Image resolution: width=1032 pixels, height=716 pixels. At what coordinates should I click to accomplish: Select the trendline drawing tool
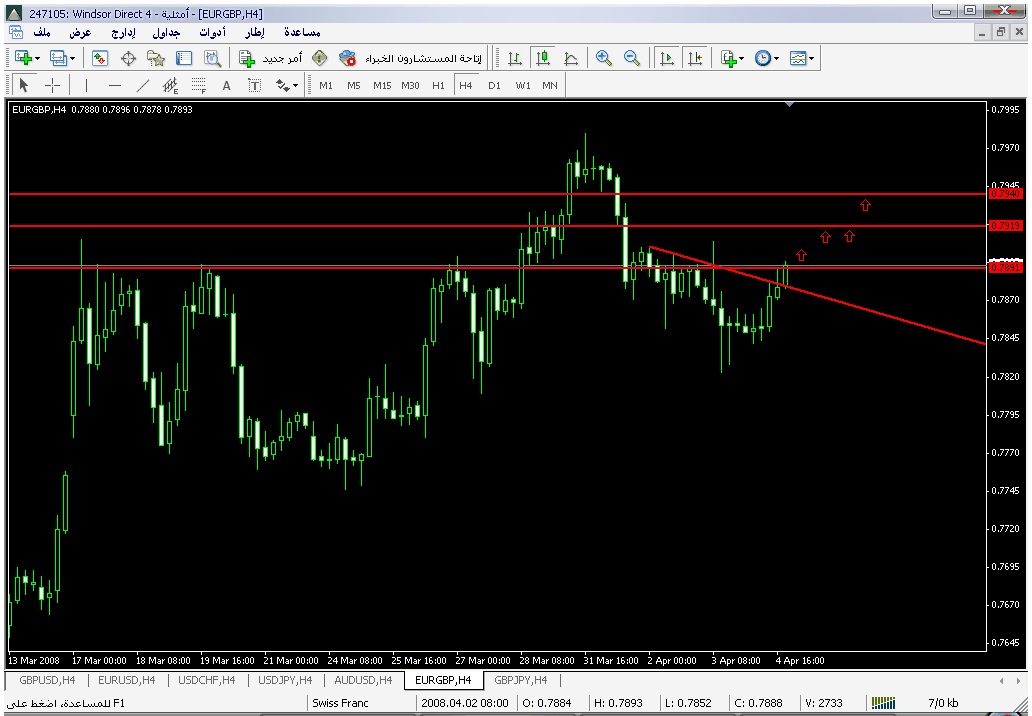coord(143,86)
